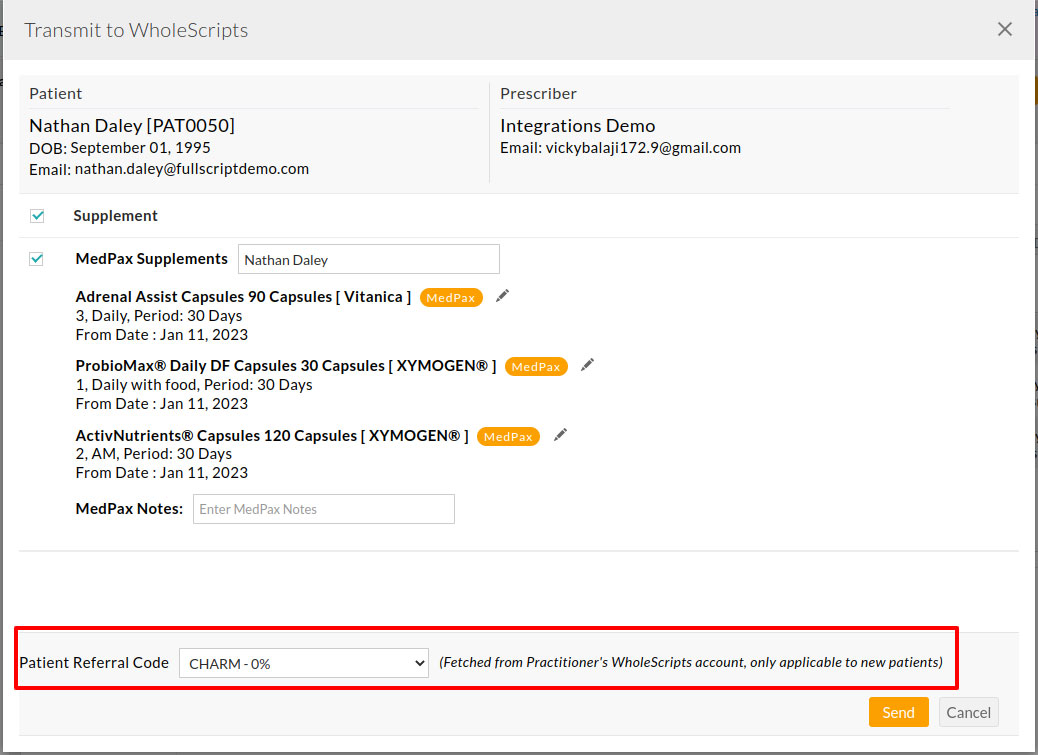The height and width of the screenshot is (755, 1038).
Task: Cancel the WholeScripts transmission
Action: coord(968,711)
